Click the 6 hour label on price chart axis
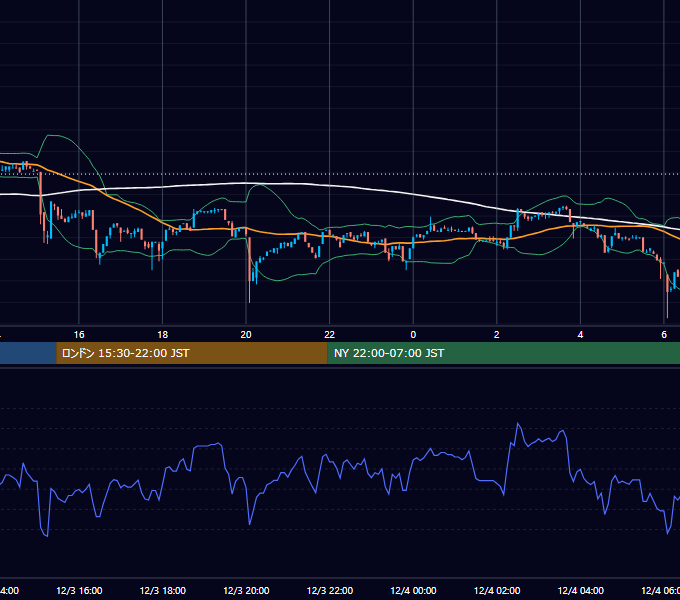 coord(664,335)
